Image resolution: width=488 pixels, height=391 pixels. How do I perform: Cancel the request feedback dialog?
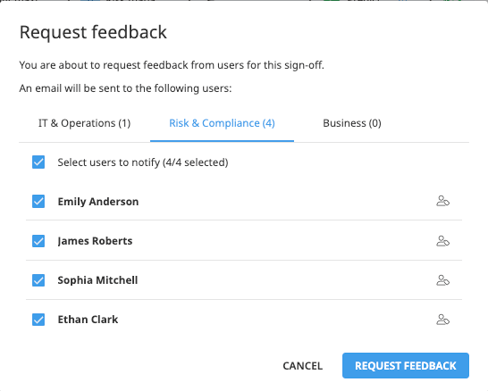pyautogui.click(x=302, y=366)
